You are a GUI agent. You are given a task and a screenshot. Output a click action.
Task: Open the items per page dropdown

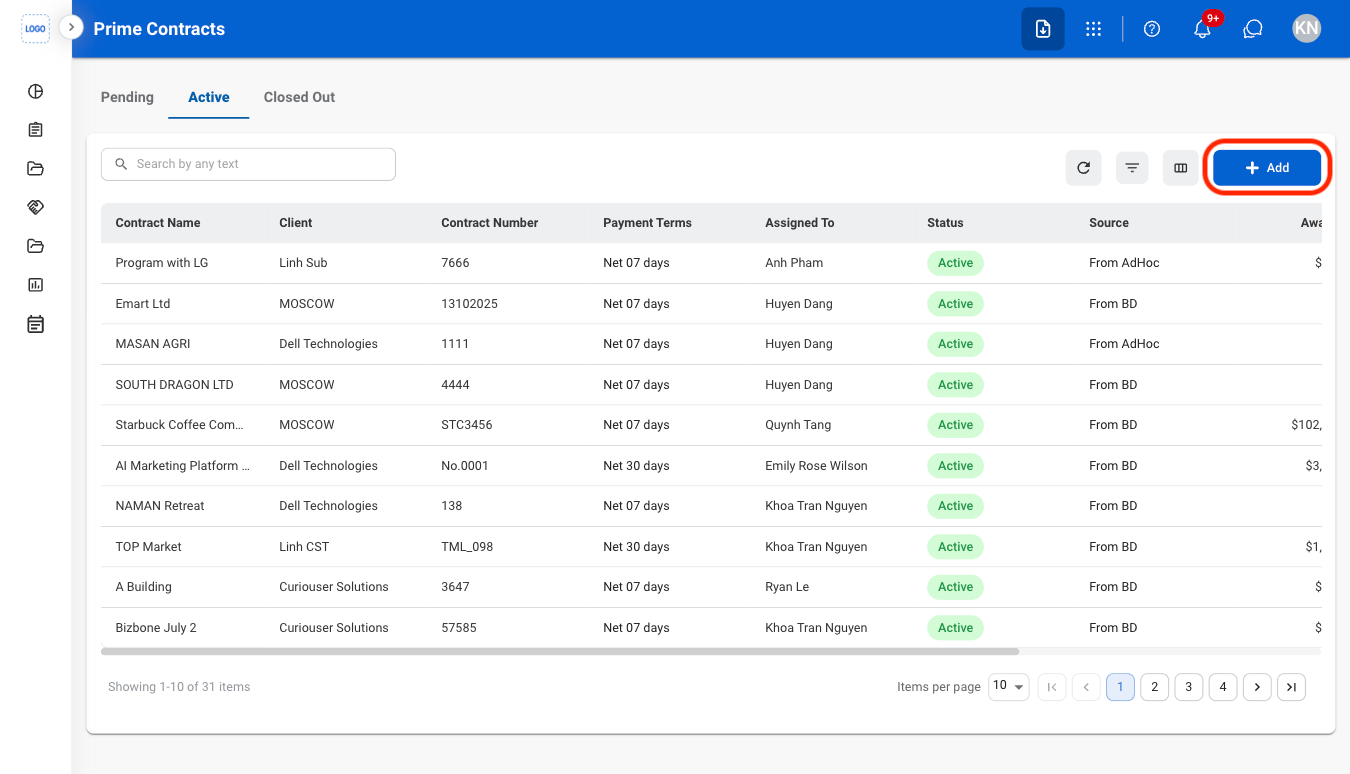[1009, 687]
